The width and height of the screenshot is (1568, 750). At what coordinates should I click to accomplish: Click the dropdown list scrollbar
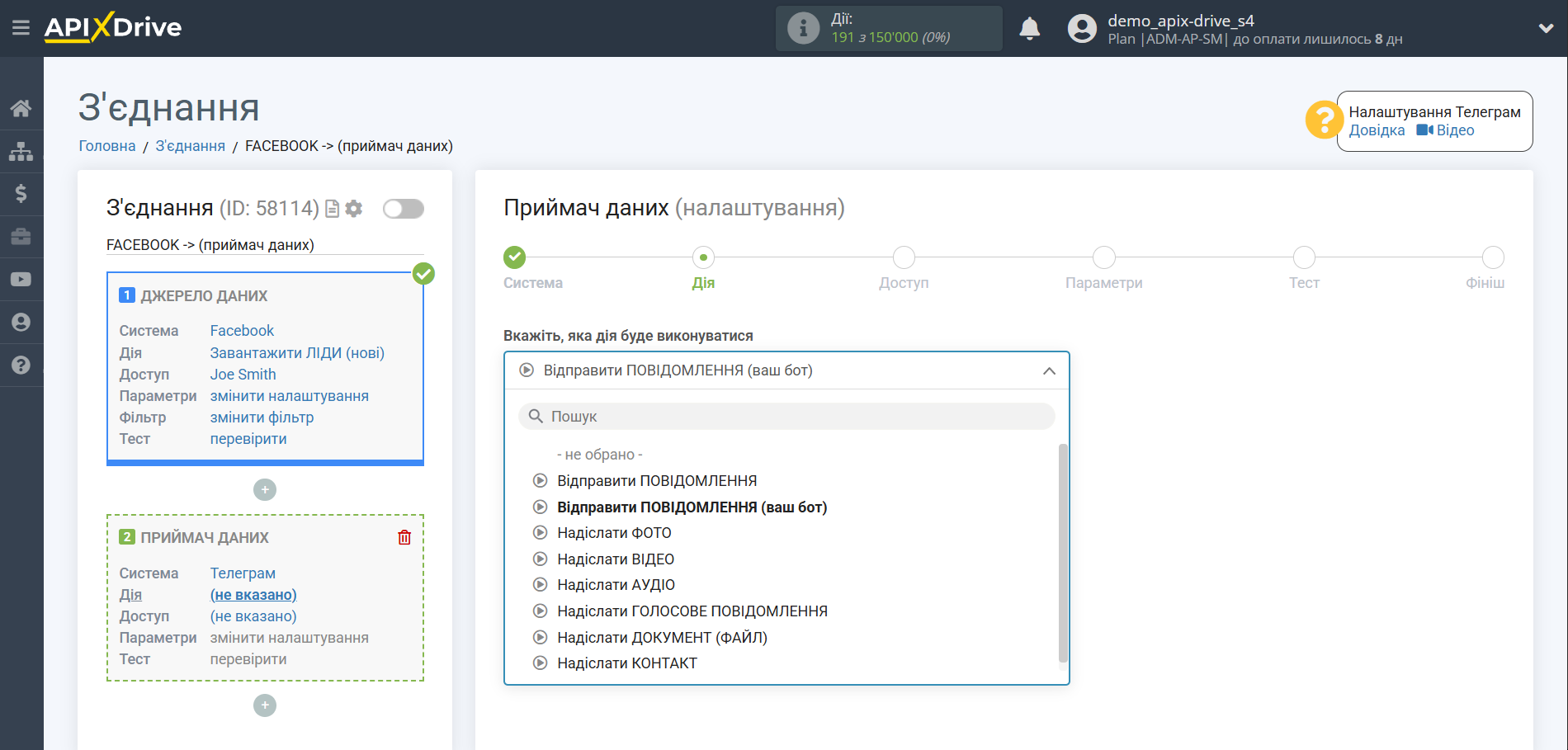tap(1063, 553)
